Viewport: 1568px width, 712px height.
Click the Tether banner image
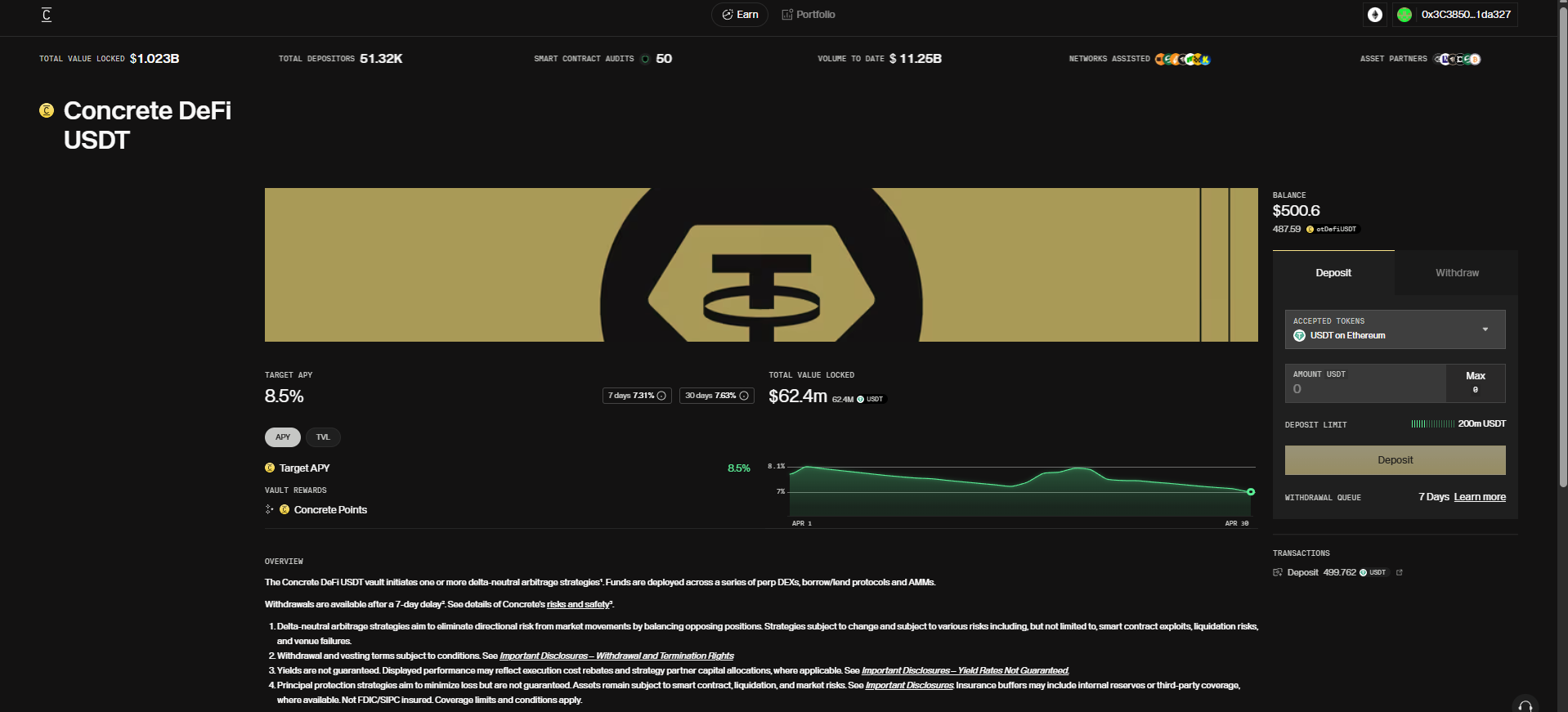click(x=761, y=265)
